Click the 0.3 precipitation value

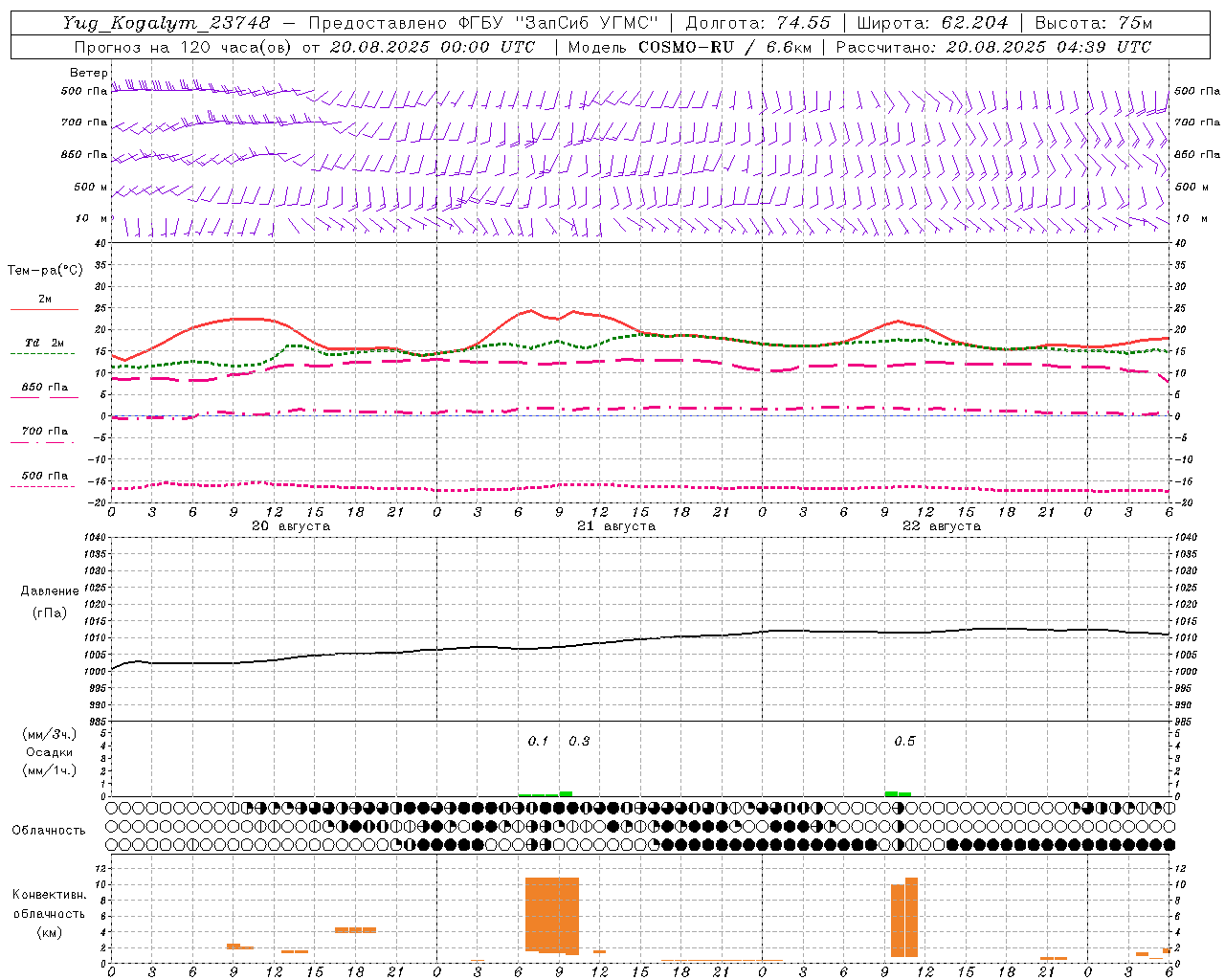coord(579,741)
